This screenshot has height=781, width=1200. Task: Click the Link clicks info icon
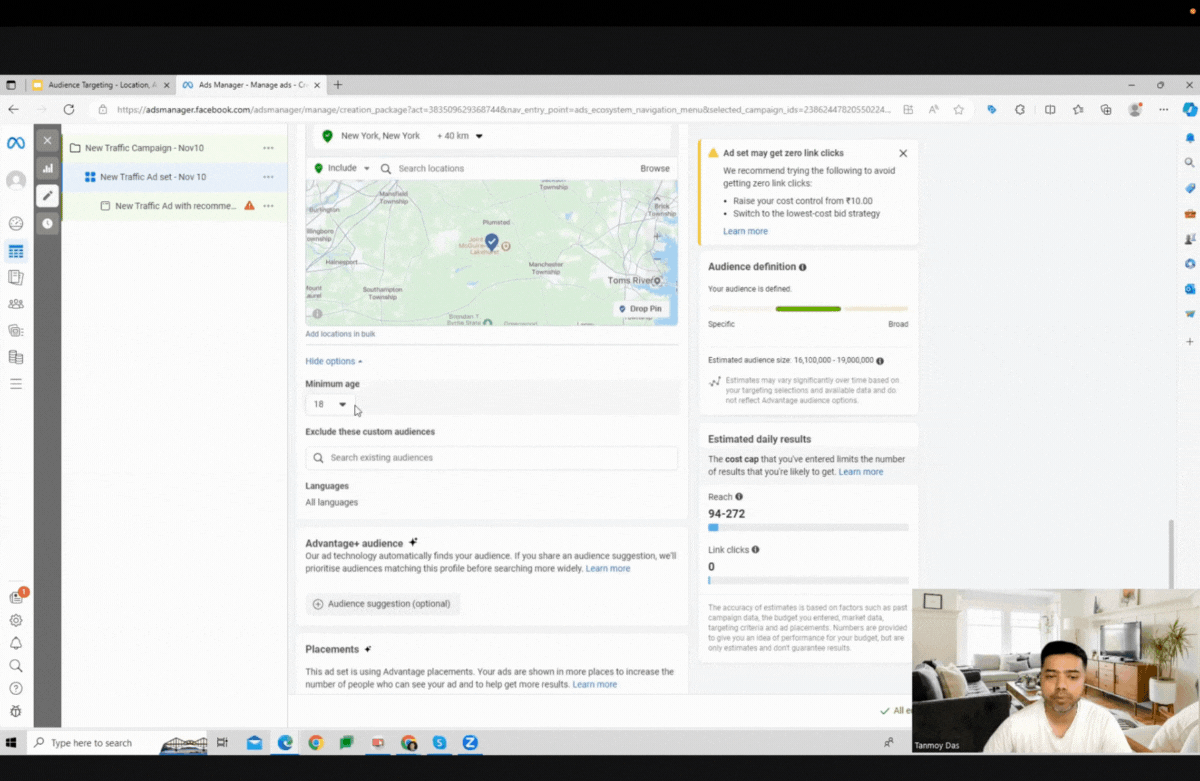755,549
